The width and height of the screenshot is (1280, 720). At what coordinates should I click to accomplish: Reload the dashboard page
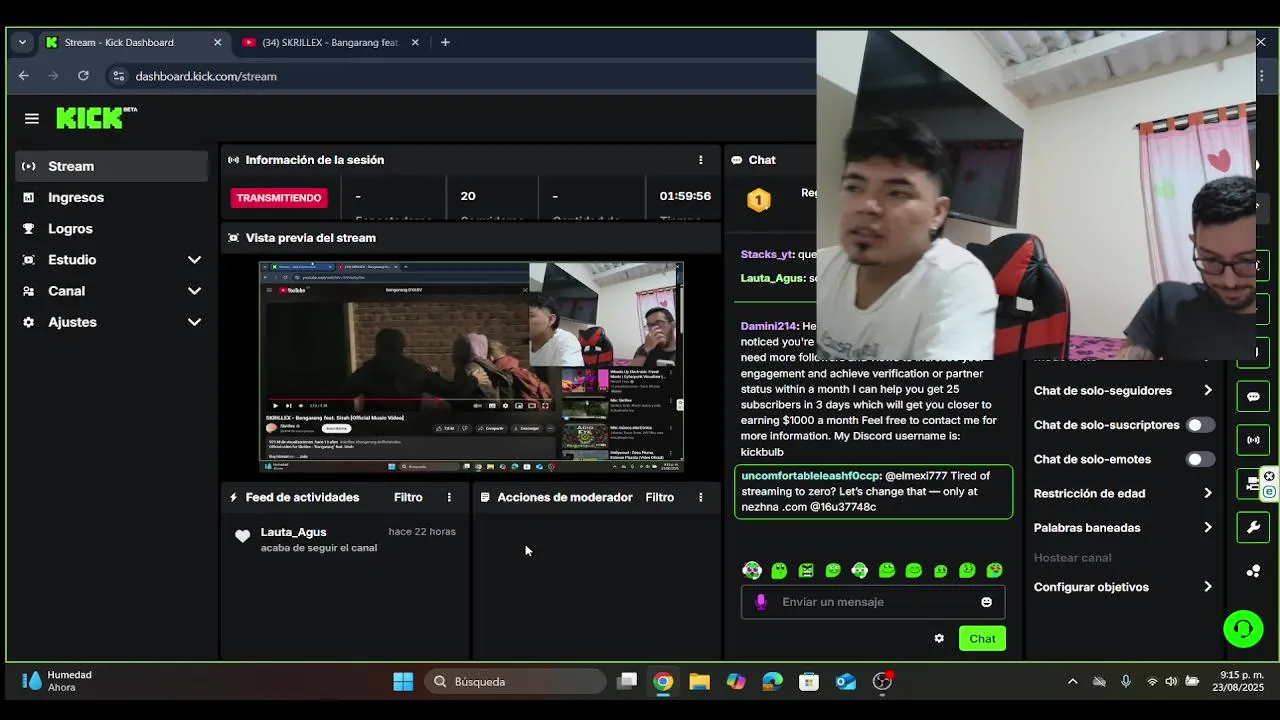tap(83, 76)
